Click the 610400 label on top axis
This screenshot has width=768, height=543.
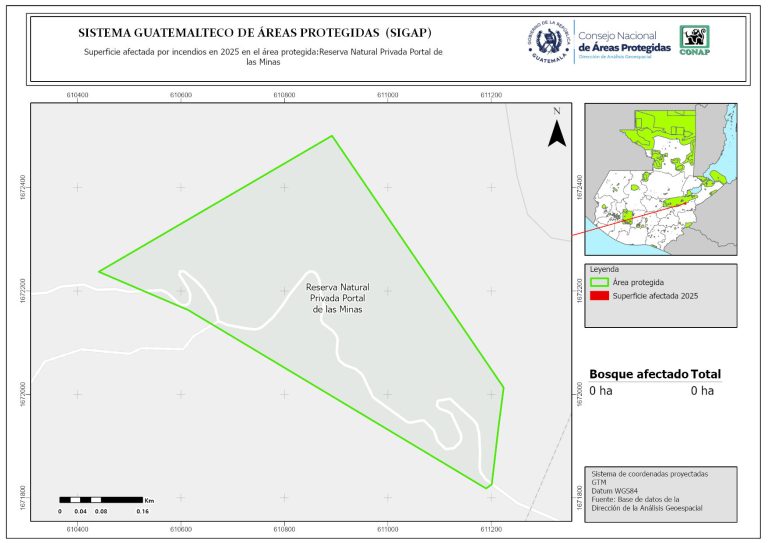coord(77,95)
